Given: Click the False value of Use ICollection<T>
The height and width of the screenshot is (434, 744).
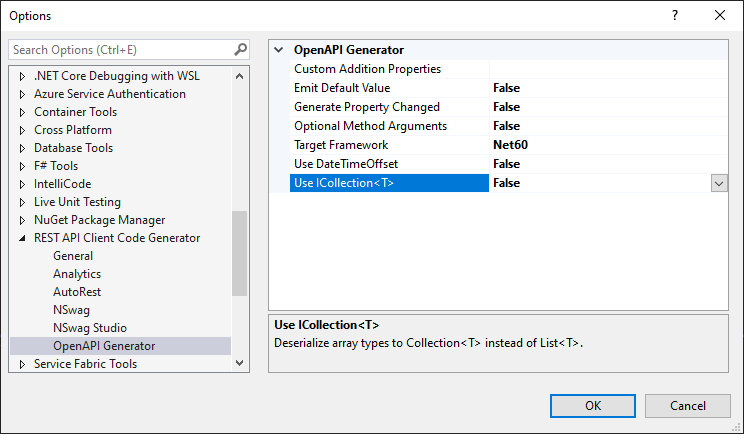Looking at the screenshot, I should pyautogui.click(x=506, y=183).
